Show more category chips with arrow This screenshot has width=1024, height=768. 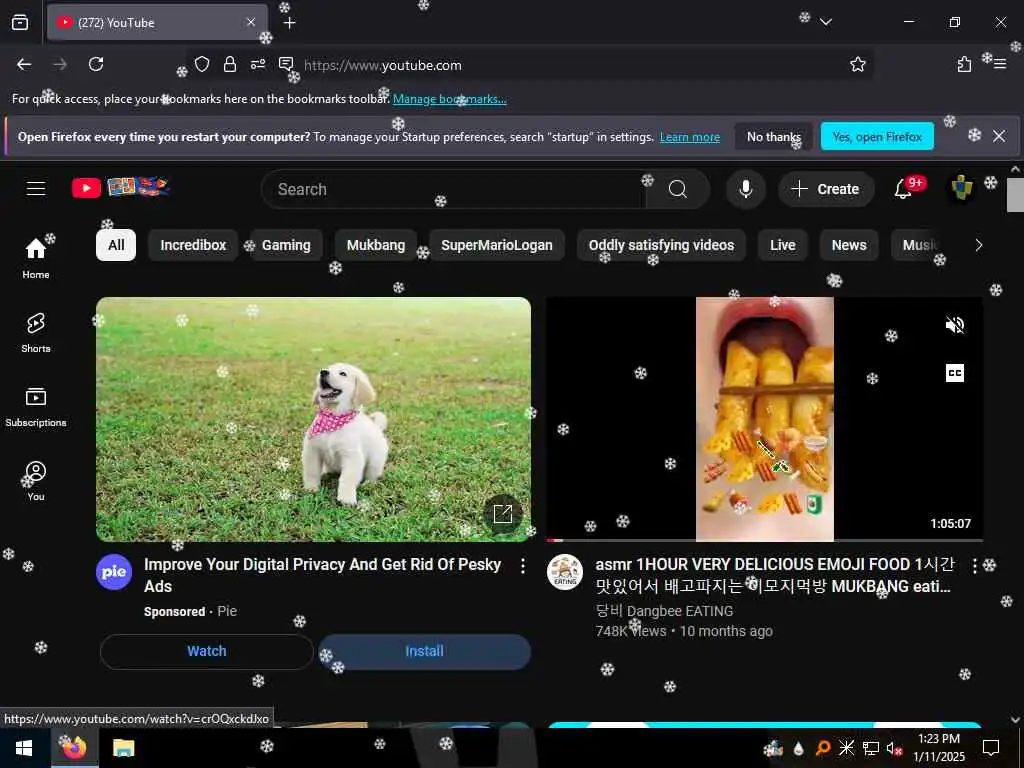(x=978, y=245)
